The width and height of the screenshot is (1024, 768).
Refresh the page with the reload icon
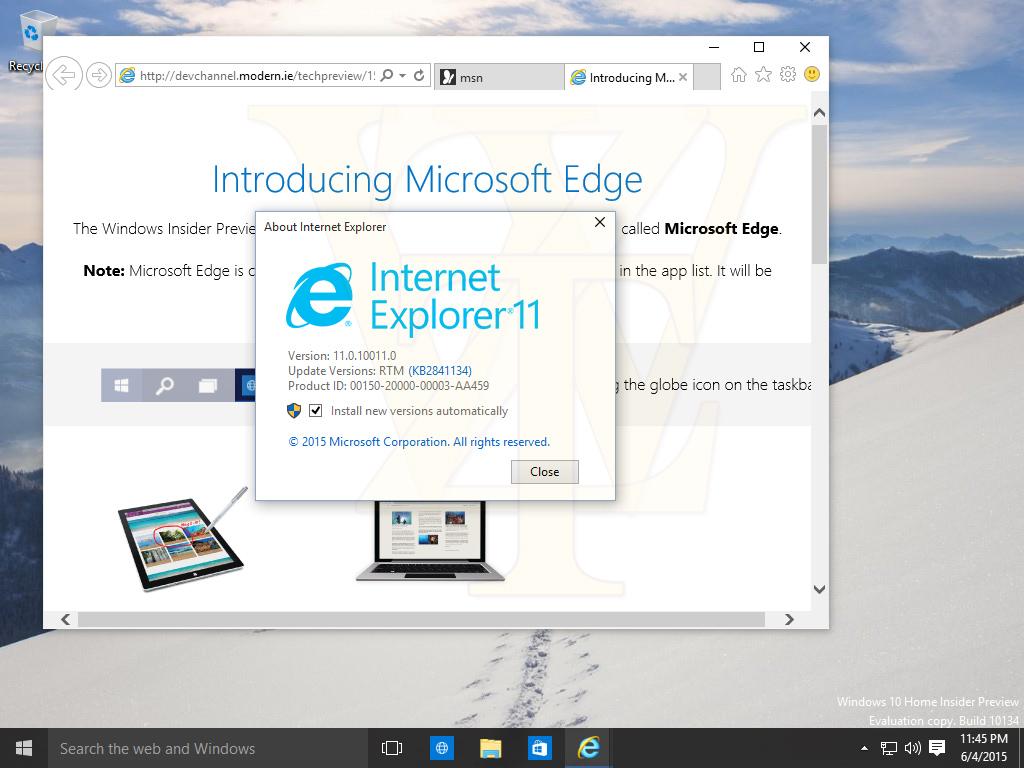coord(419,75)
